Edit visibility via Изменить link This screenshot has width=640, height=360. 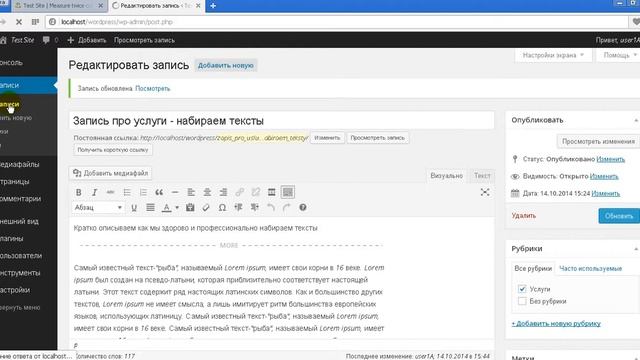pos(604,176)
